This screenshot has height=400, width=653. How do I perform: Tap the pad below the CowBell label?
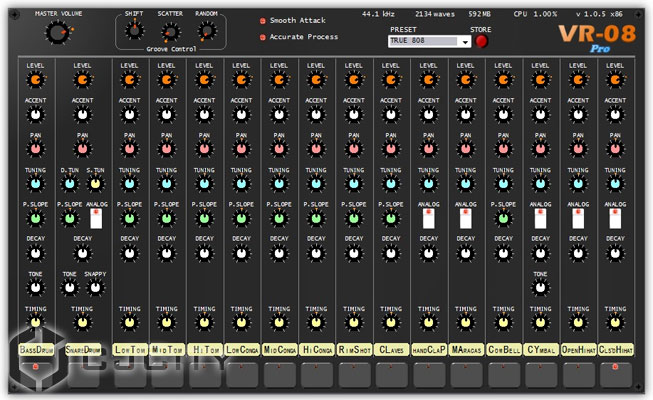pyautogui.click(x=503, y=374)
